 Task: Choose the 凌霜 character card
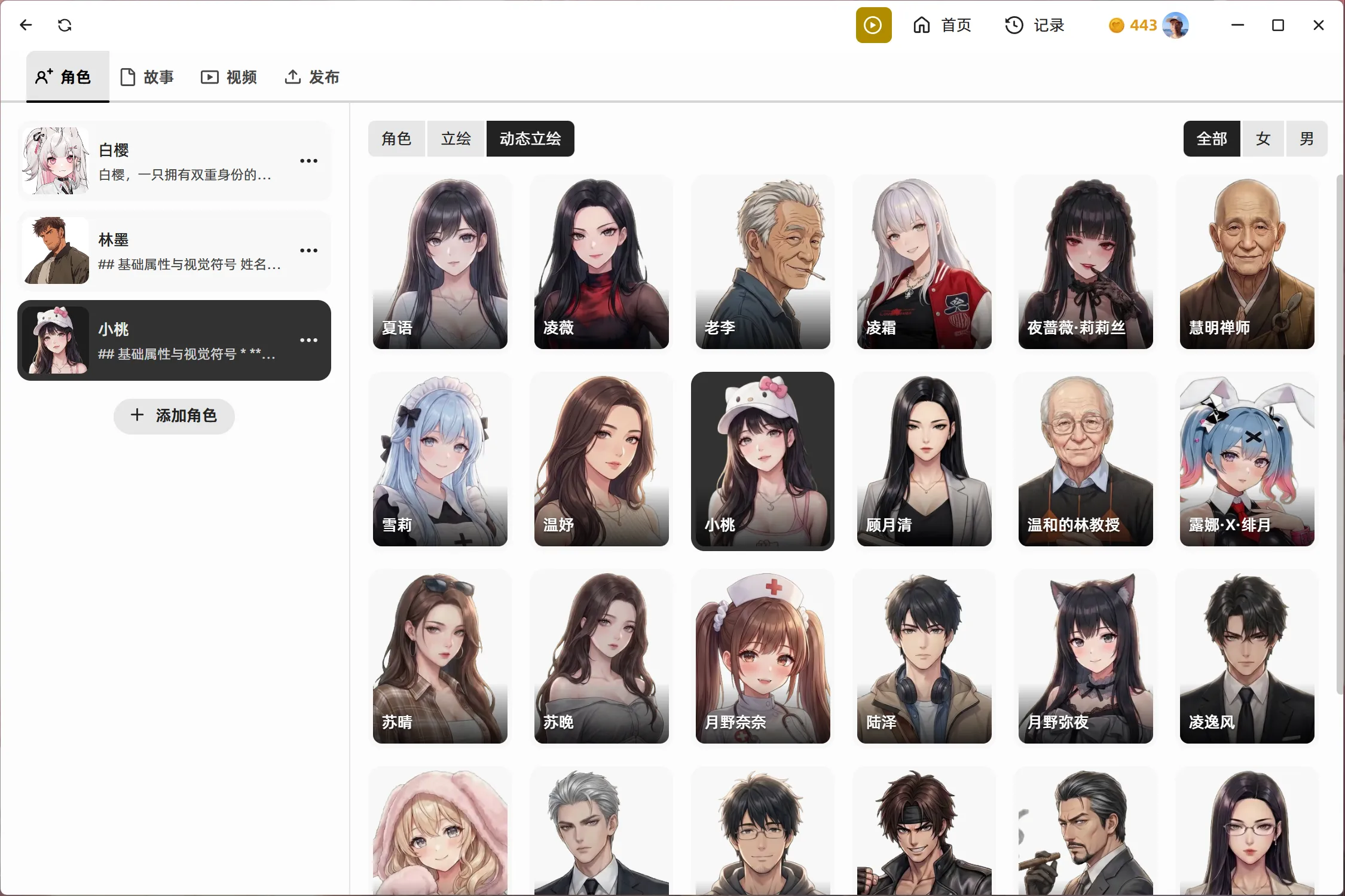924,264
